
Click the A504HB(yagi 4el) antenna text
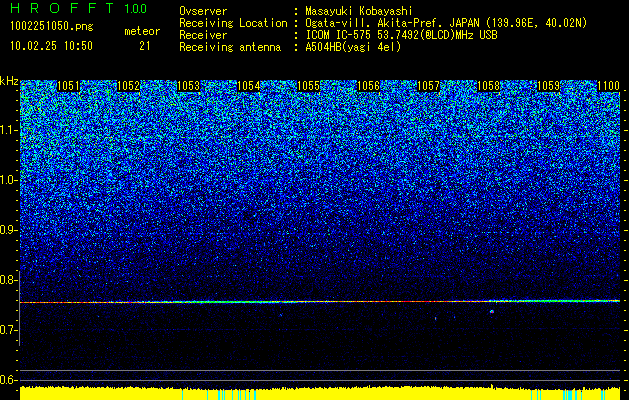point(353,47)
